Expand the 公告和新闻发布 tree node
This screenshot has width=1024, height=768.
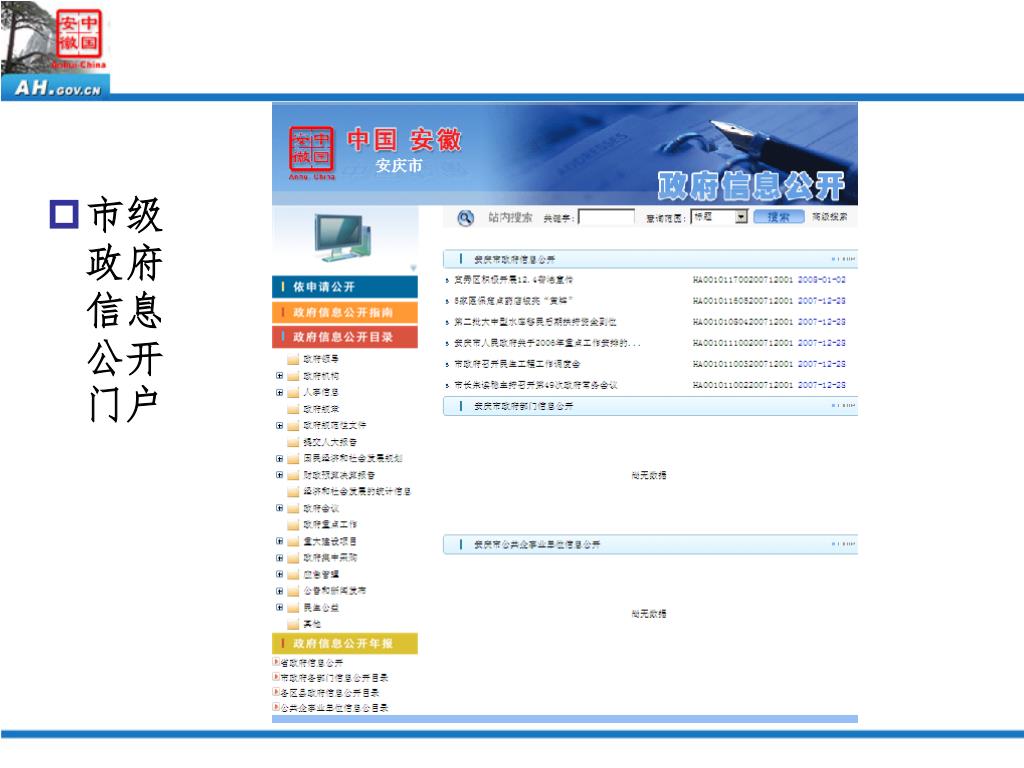(x=280, y=591)
